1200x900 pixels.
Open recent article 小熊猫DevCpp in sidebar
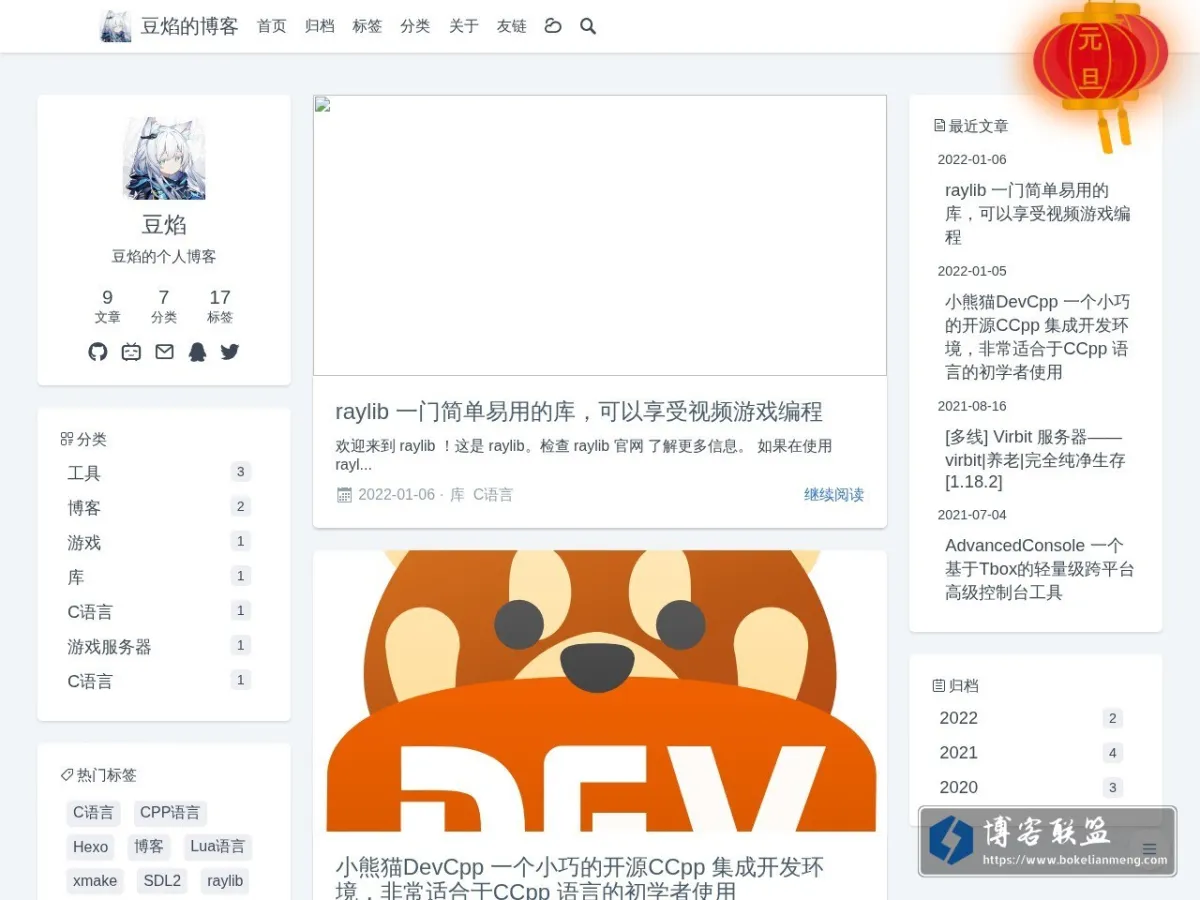click(x=1038, y=337)
